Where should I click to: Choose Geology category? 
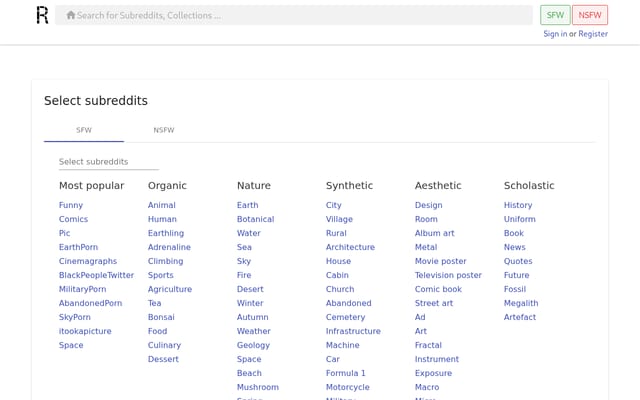coord(253,345)
